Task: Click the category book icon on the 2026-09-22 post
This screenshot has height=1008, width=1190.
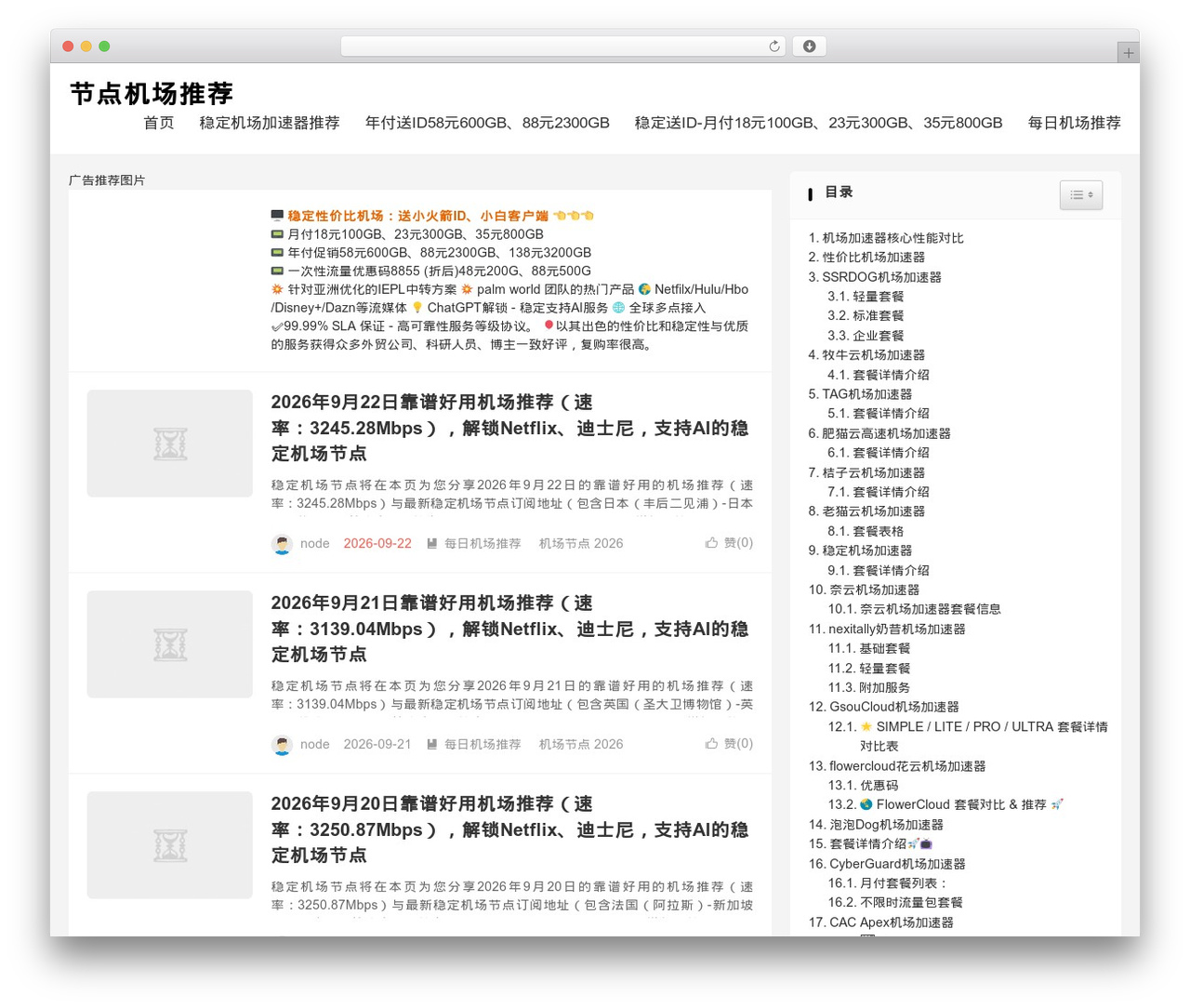Action: pyautogui.click(x=432, y=543)
